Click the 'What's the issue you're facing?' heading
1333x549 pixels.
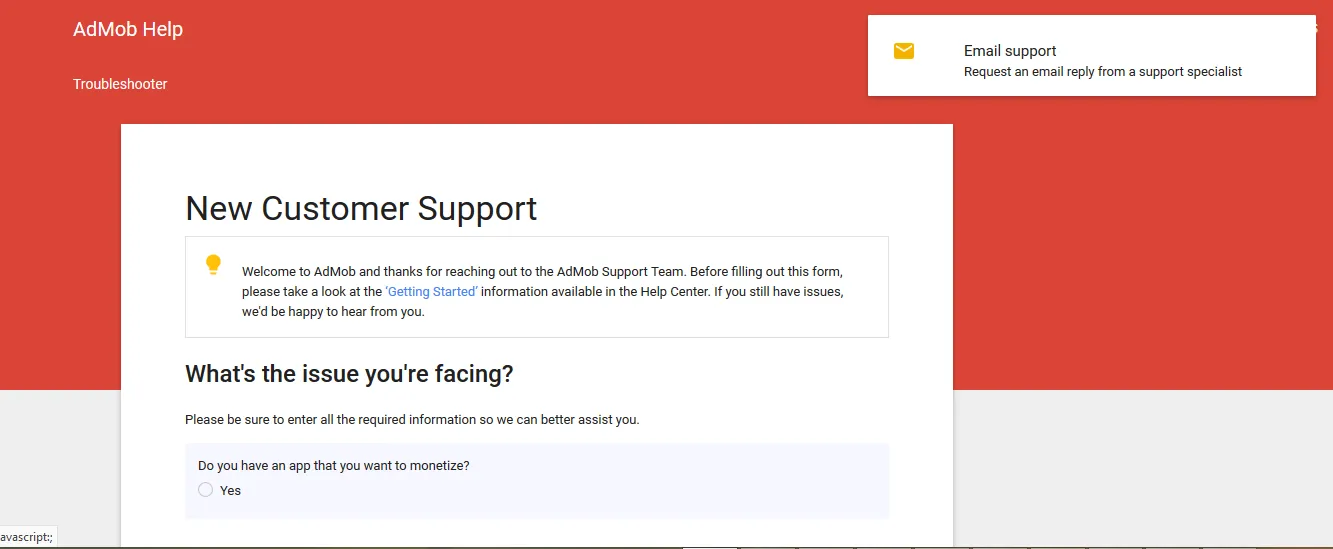tap(349, 374)
